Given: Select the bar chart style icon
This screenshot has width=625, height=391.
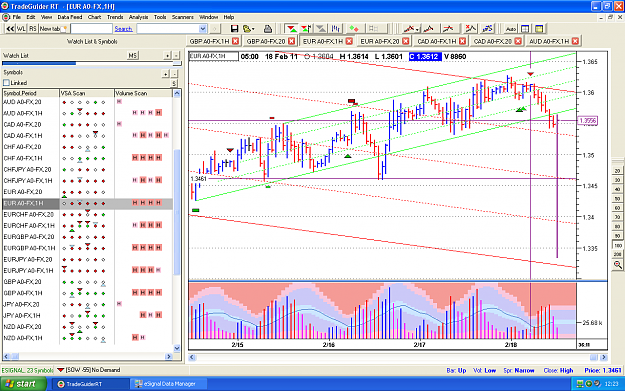Looking at the screenshot, I should [x=336, y=29].
